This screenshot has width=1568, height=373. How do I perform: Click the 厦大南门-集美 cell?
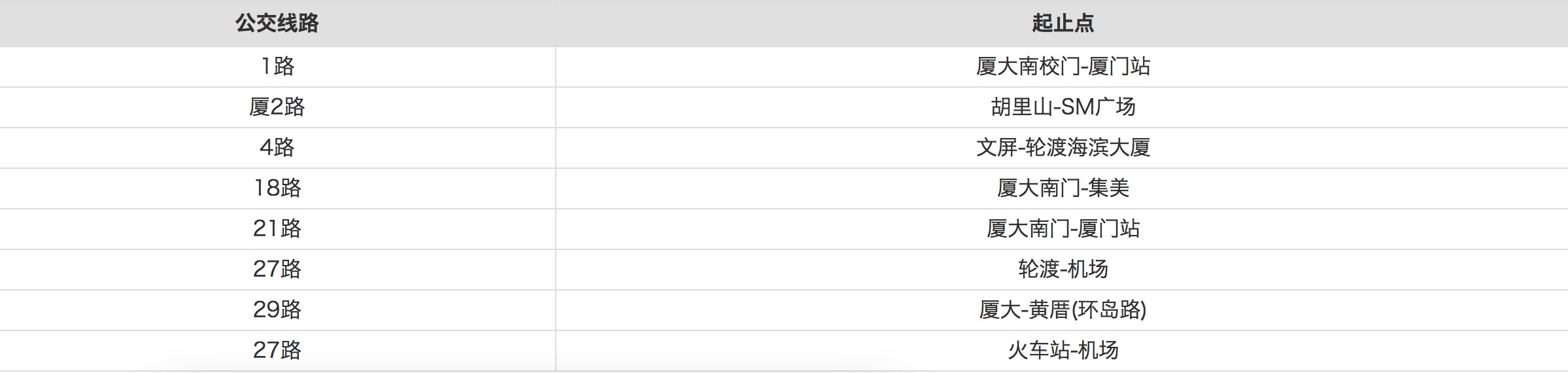tap(1062, 188)
